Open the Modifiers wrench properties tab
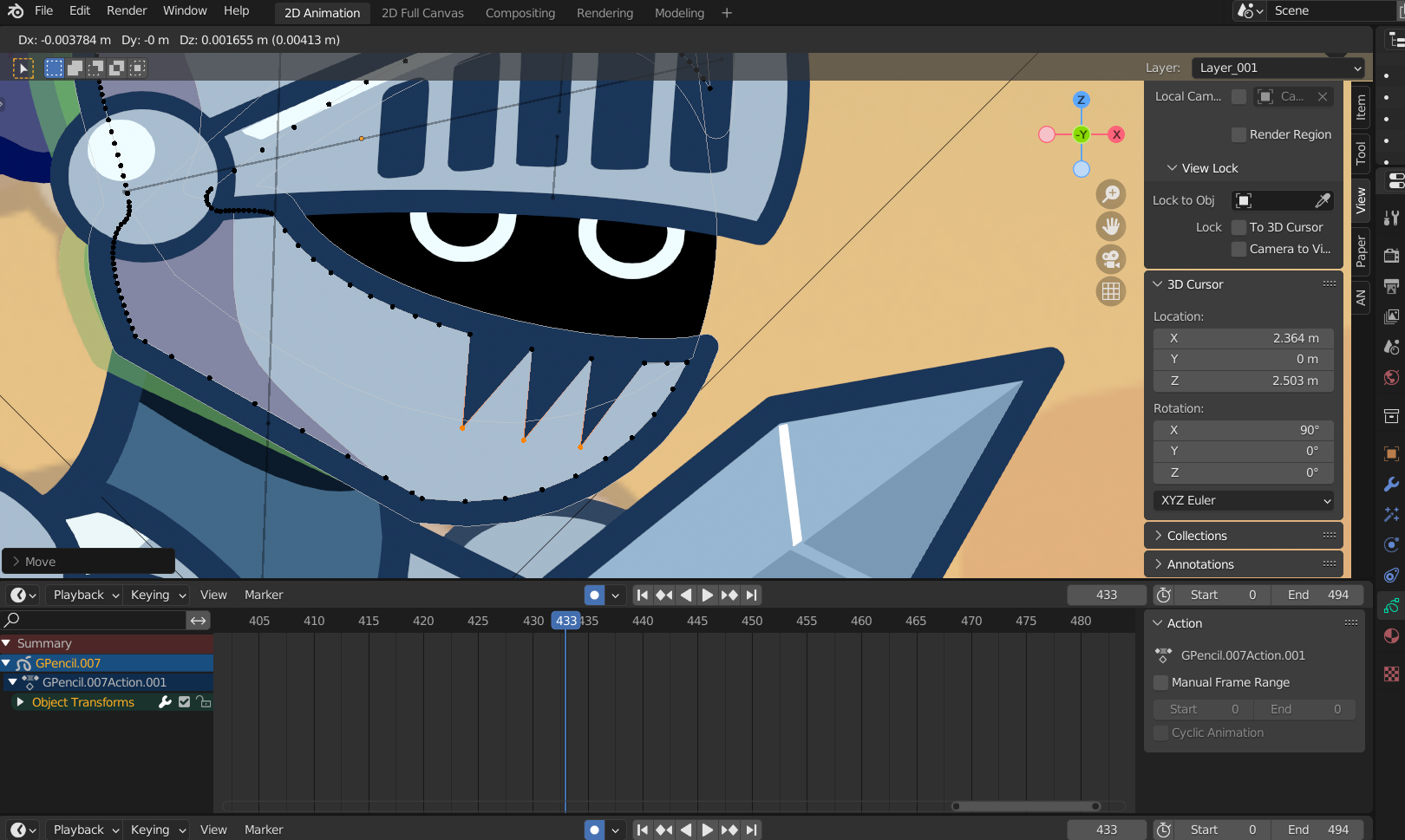 1391,484
